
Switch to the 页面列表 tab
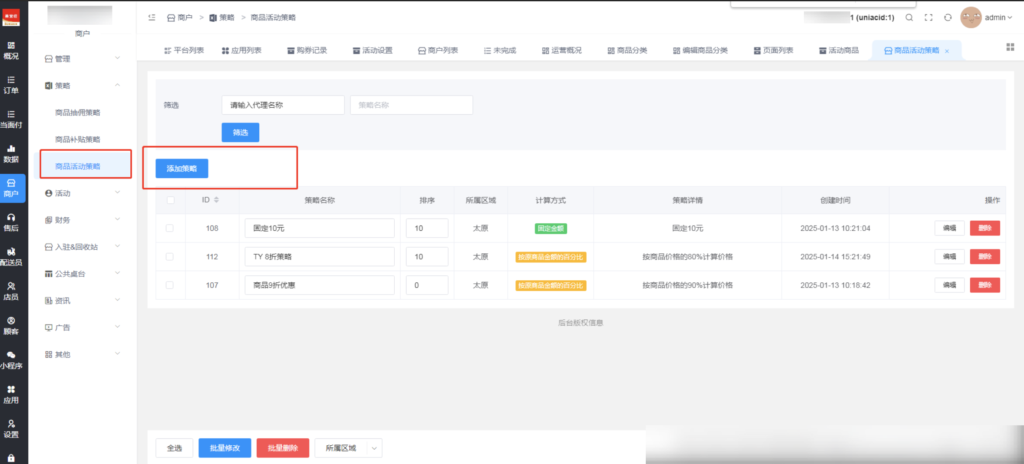point(773,50)
